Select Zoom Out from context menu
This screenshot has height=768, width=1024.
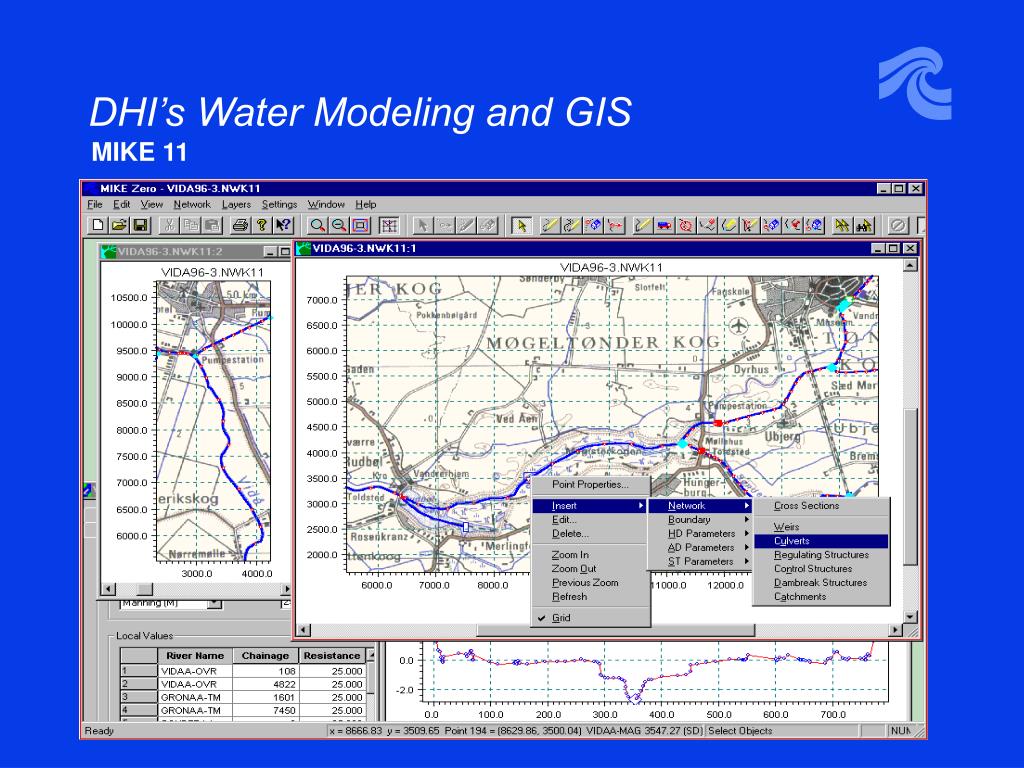590,569
